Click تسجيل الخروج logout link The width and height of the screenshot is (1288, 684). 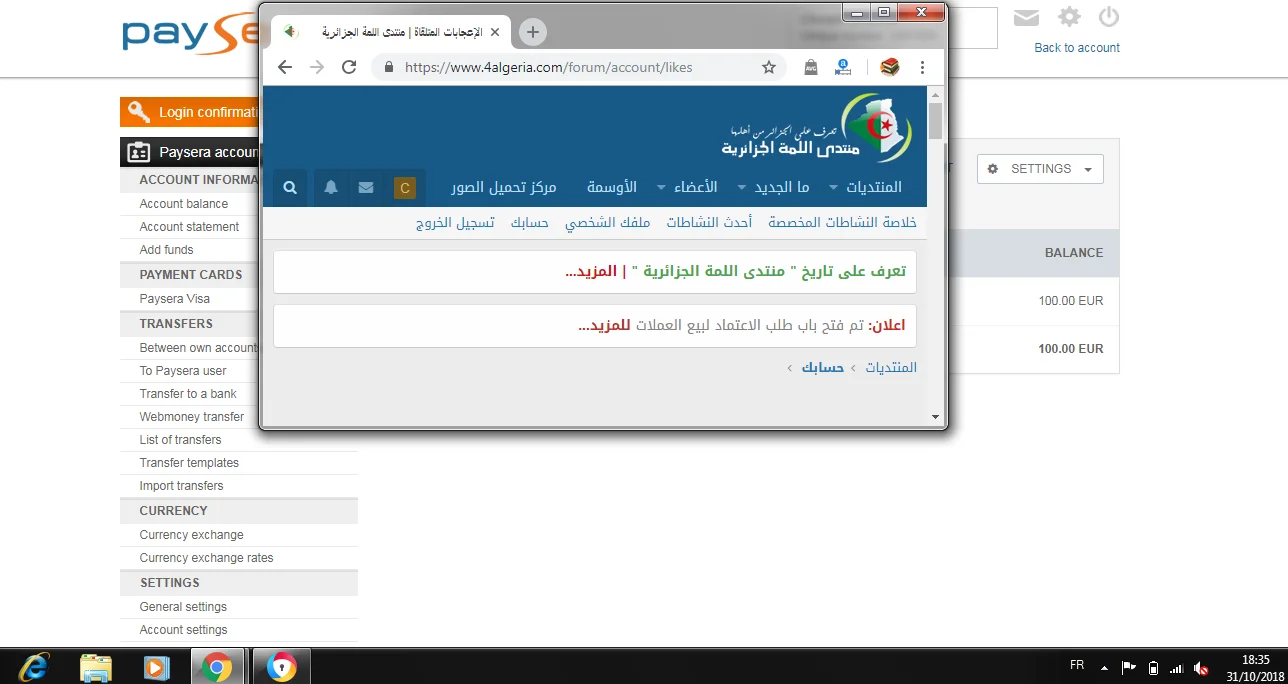pyautogui.click(x=455, y=223)
